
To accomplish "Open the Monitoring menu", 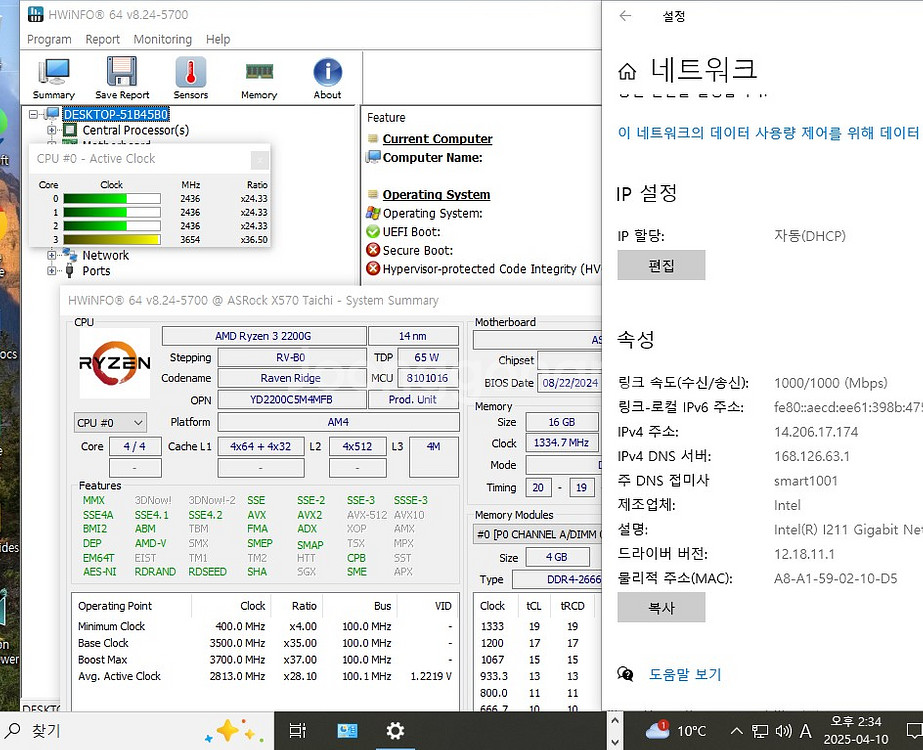I will [162, 39].
